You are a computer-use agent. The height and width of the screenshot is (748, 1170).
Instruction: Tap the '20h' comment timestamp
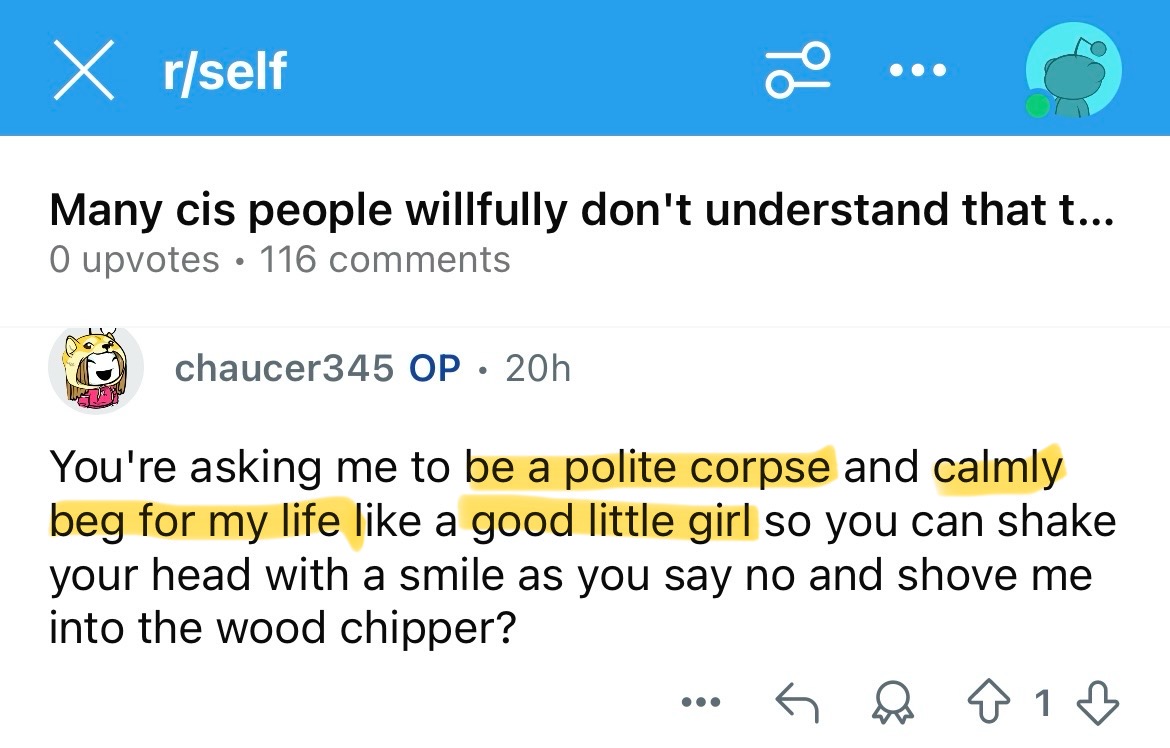(x=537, y=369)
